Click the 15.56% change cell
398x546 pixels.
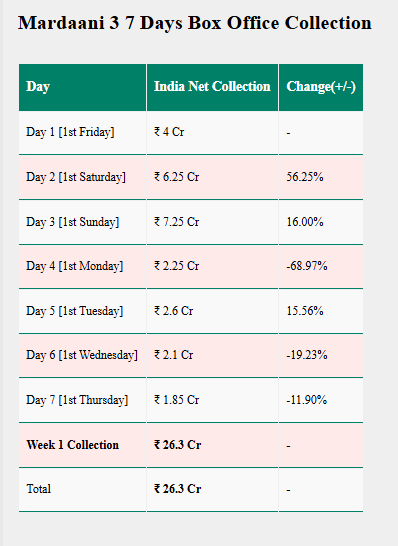click(x=305, y=311)
